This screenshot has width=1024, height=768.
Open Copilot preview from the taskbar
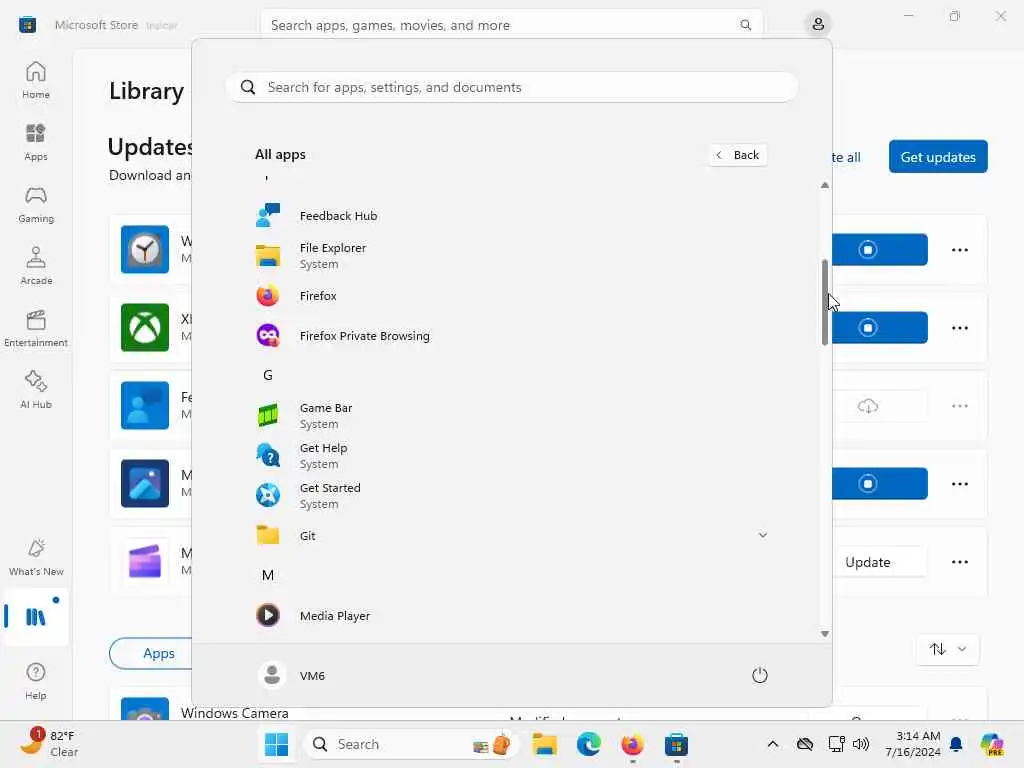pos(992,744)
